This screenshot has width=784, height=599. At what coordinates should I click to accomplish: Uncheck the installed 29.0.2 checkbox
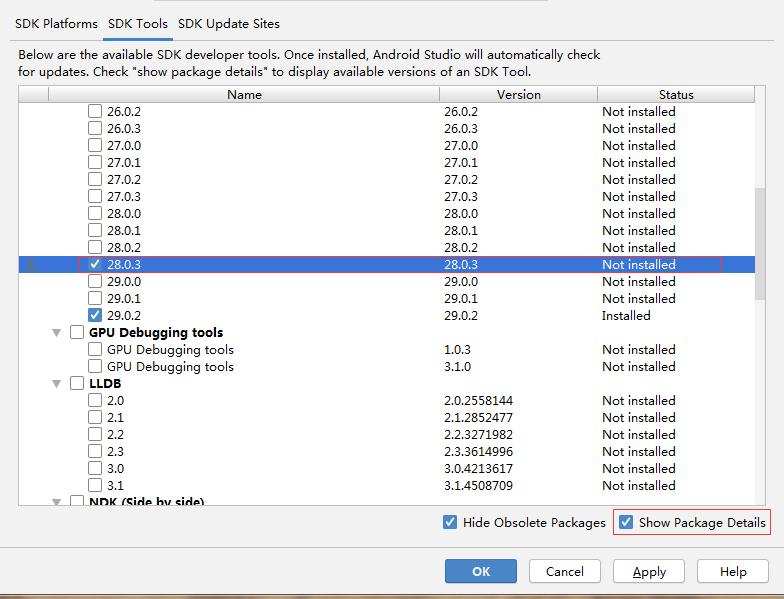(95, 316)
